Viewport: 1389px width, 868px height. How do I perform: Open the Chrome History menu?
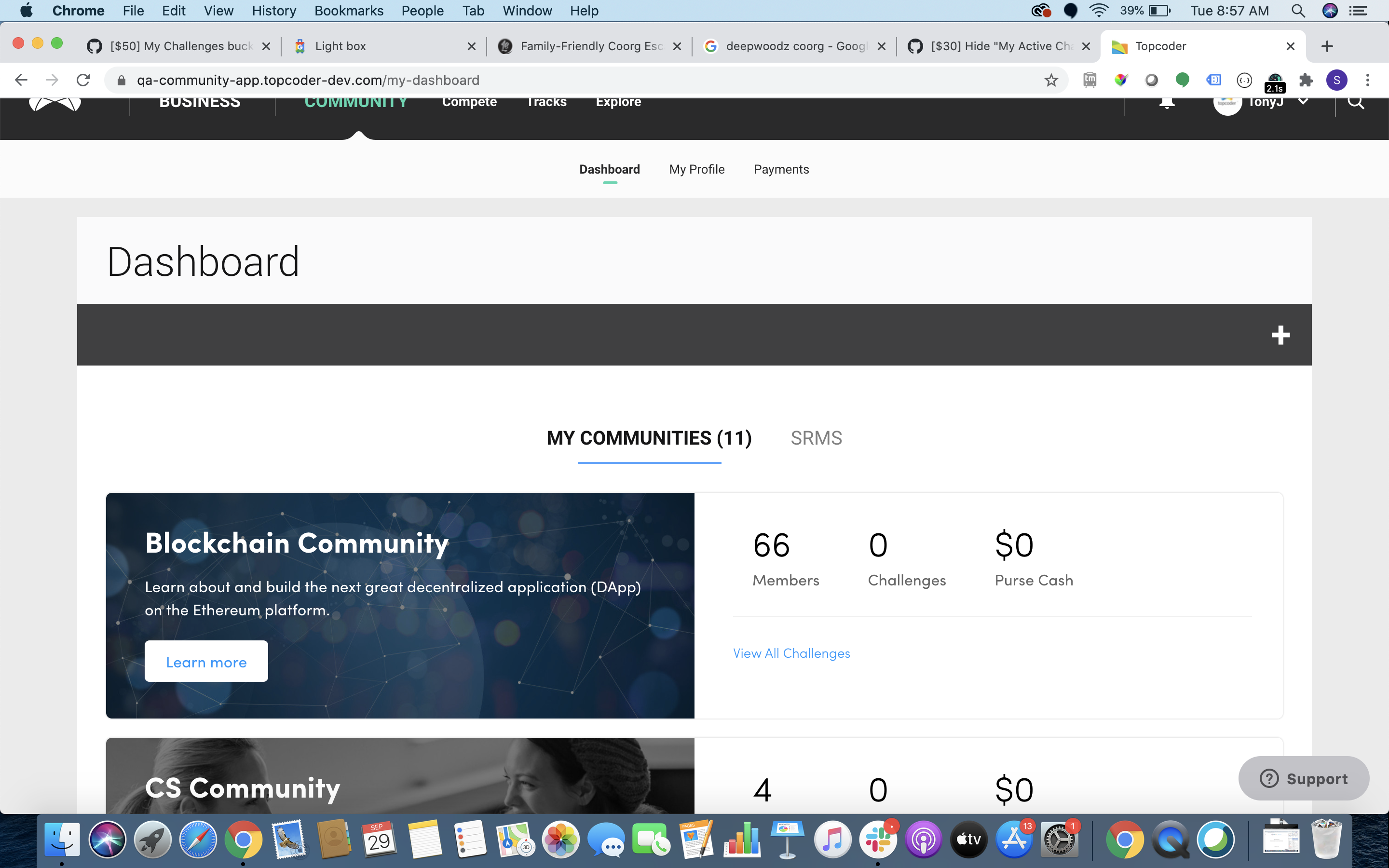[x=274, y=11]
